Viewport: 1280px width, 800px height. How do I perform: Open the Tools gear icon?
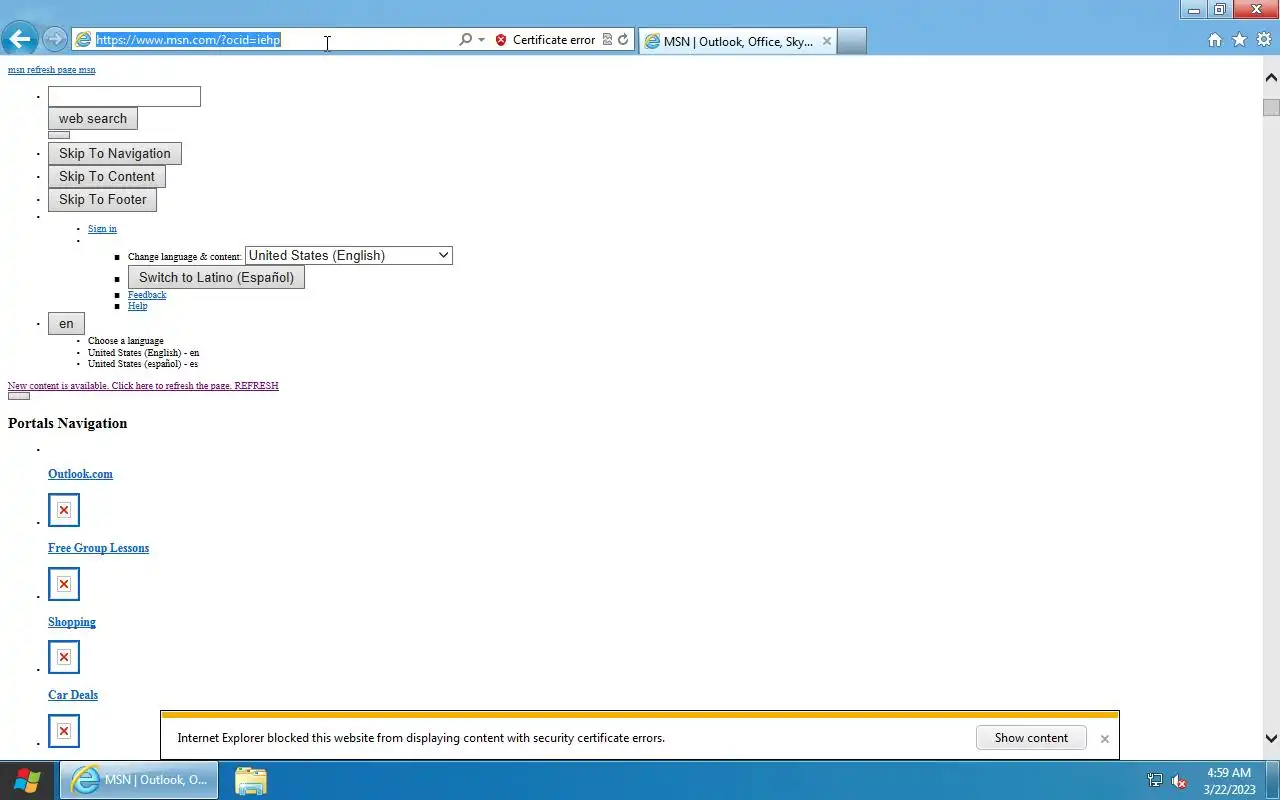[x=1264, y=40]
